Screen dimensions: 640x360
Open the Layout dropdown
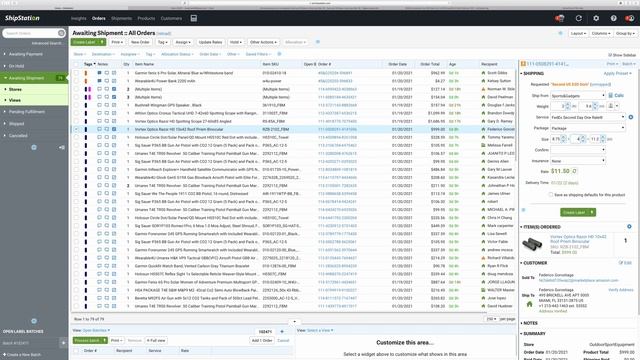[578, 33]
